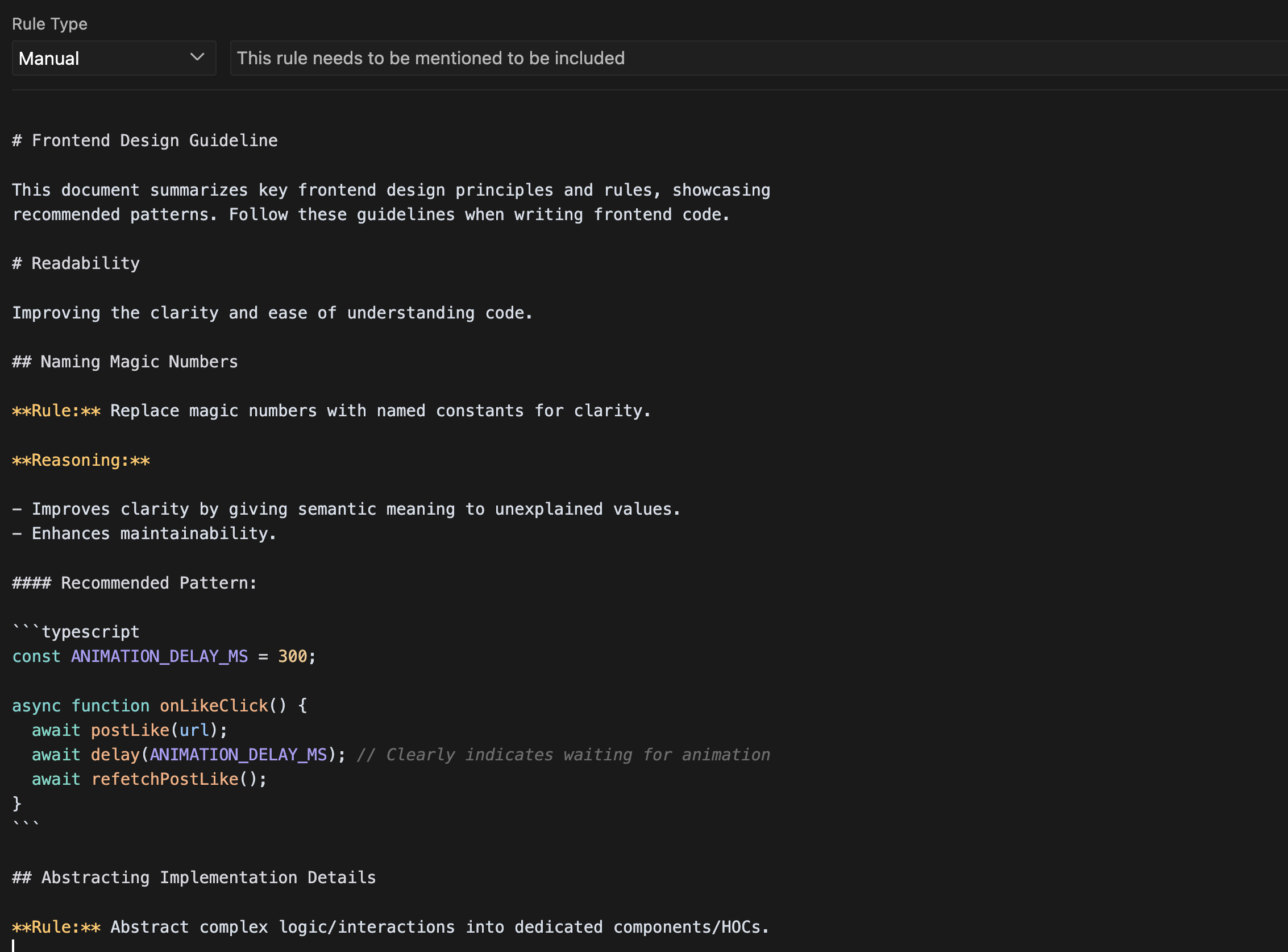
Task: Click the Rule Type label
Action: (49, 24)
